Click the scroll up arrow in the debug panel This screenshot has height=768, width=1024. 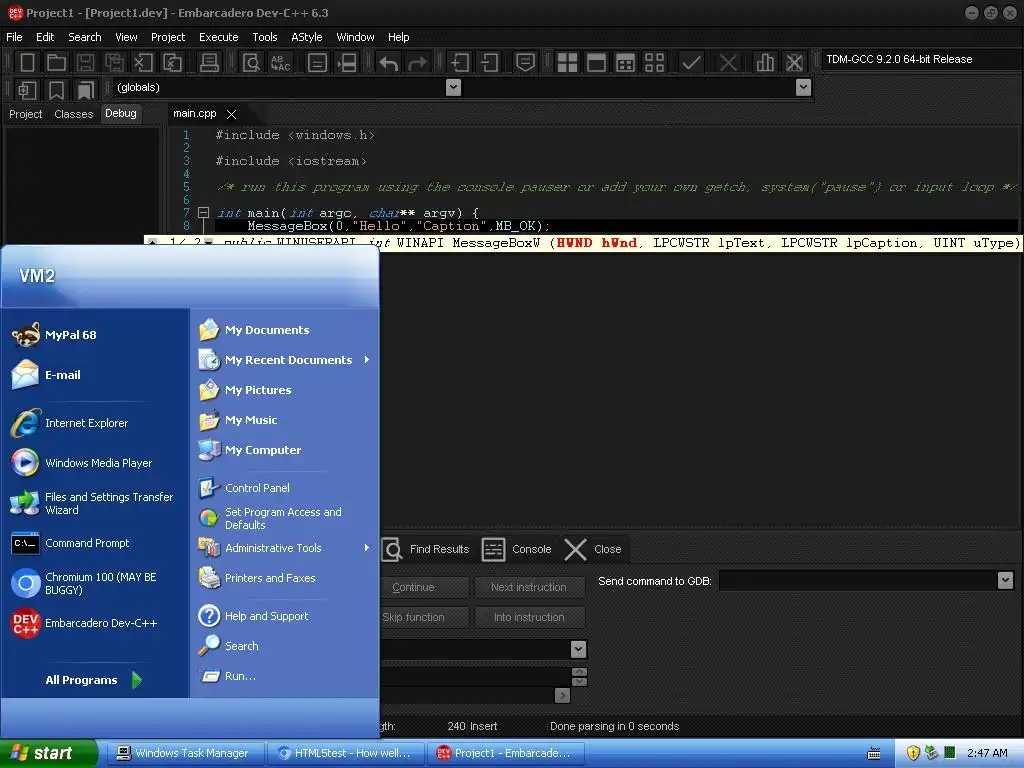coord(579,672)
